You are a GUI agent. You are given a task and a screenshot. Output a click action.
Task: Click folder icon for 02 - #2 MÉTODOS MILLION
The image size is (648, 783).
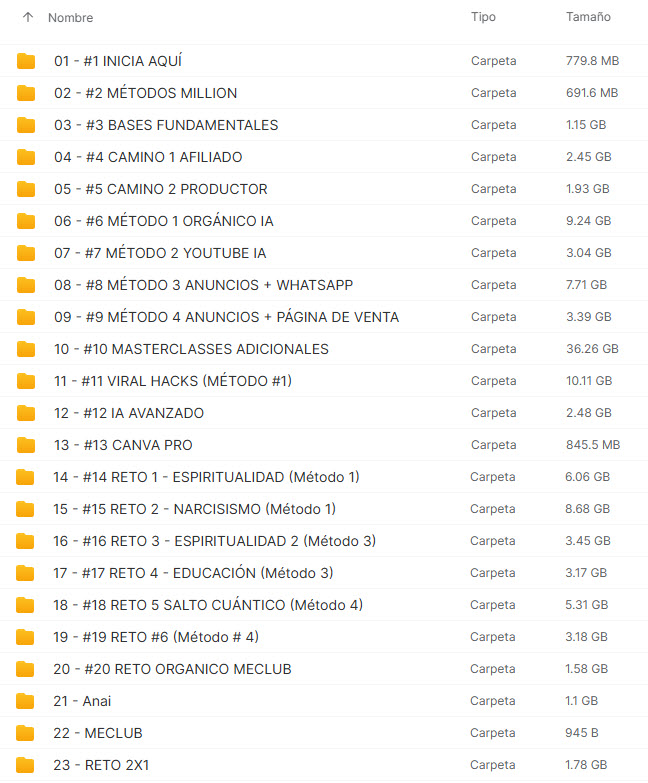[x=26, y=93]
